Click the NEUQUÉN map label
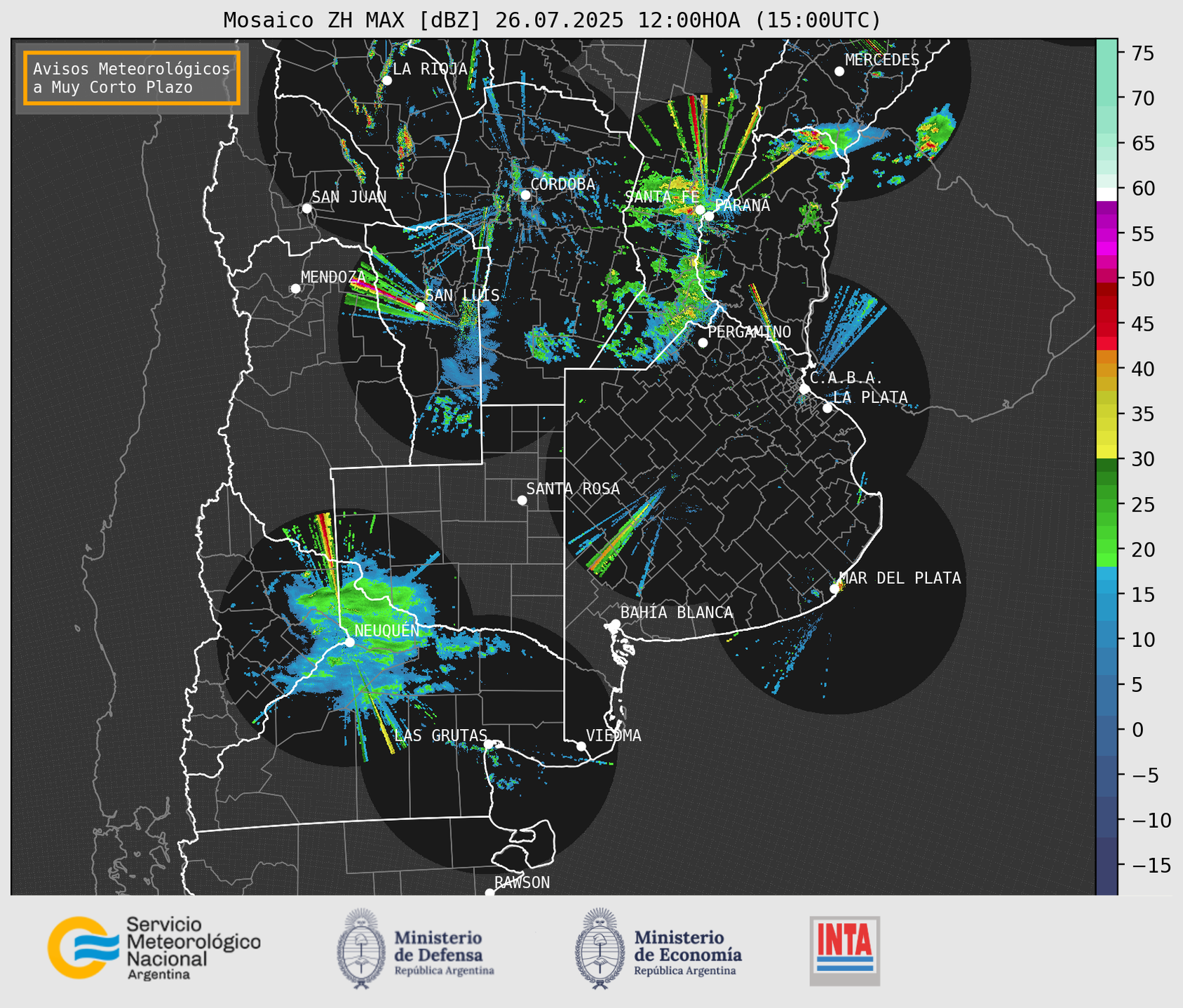This screenshot has height=1008, width=1183. (x=387, y=630)
